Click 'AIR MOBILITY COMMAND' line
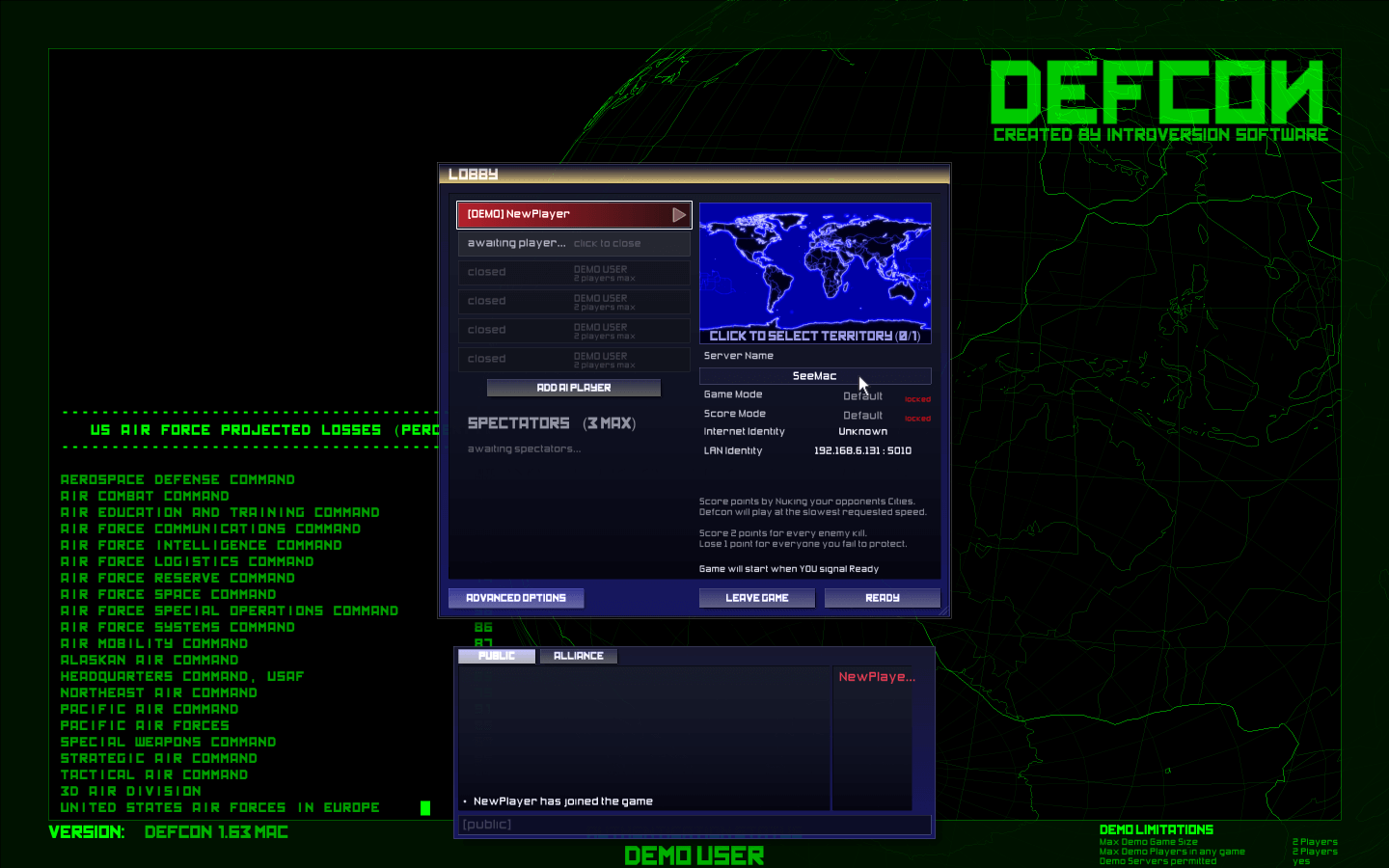The height and width of the screenshot is (868, 1389). coord(154,643)
